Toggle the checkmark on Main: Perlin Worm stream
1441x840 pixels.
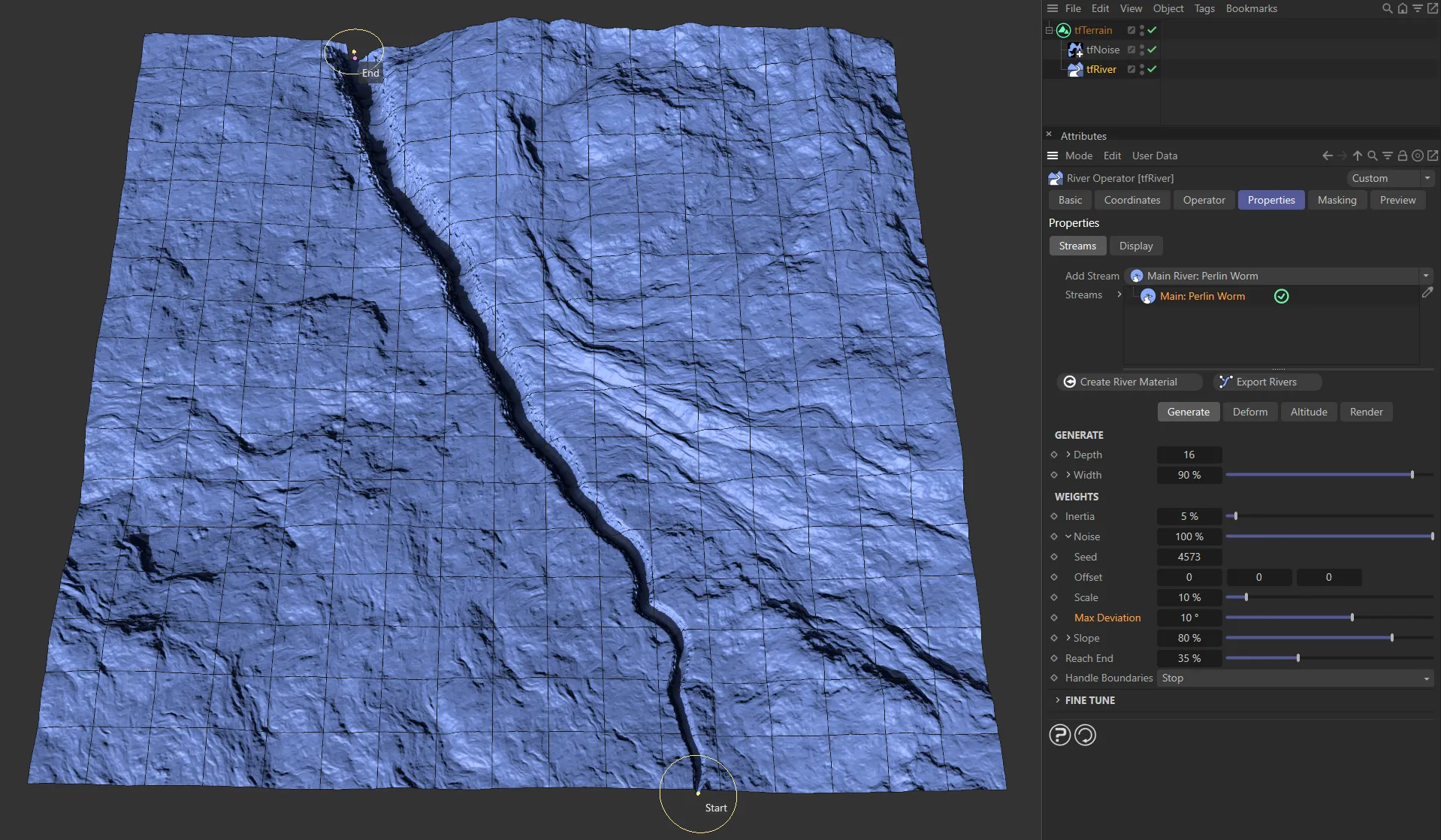click(1281, 296)
